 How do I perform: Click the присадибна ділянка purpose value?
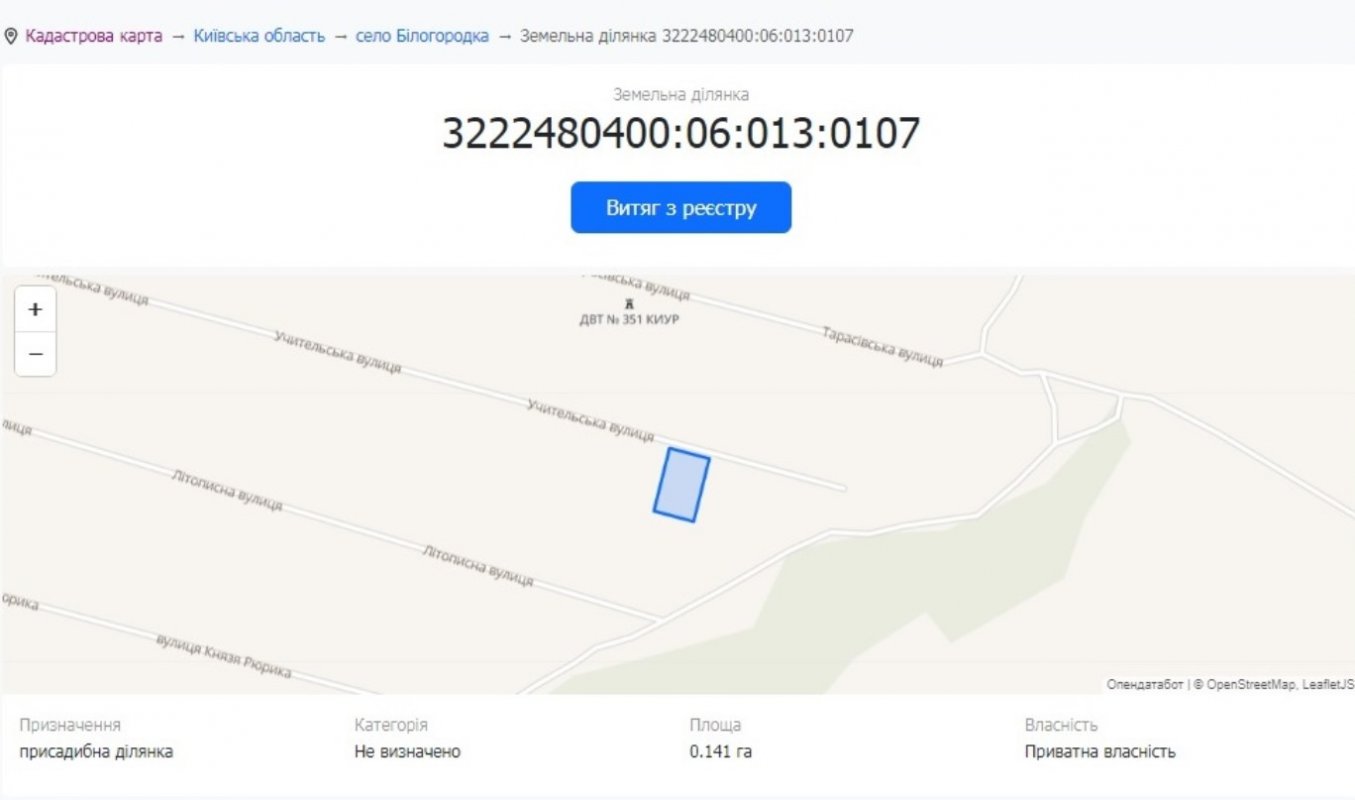tap(96, 752)
